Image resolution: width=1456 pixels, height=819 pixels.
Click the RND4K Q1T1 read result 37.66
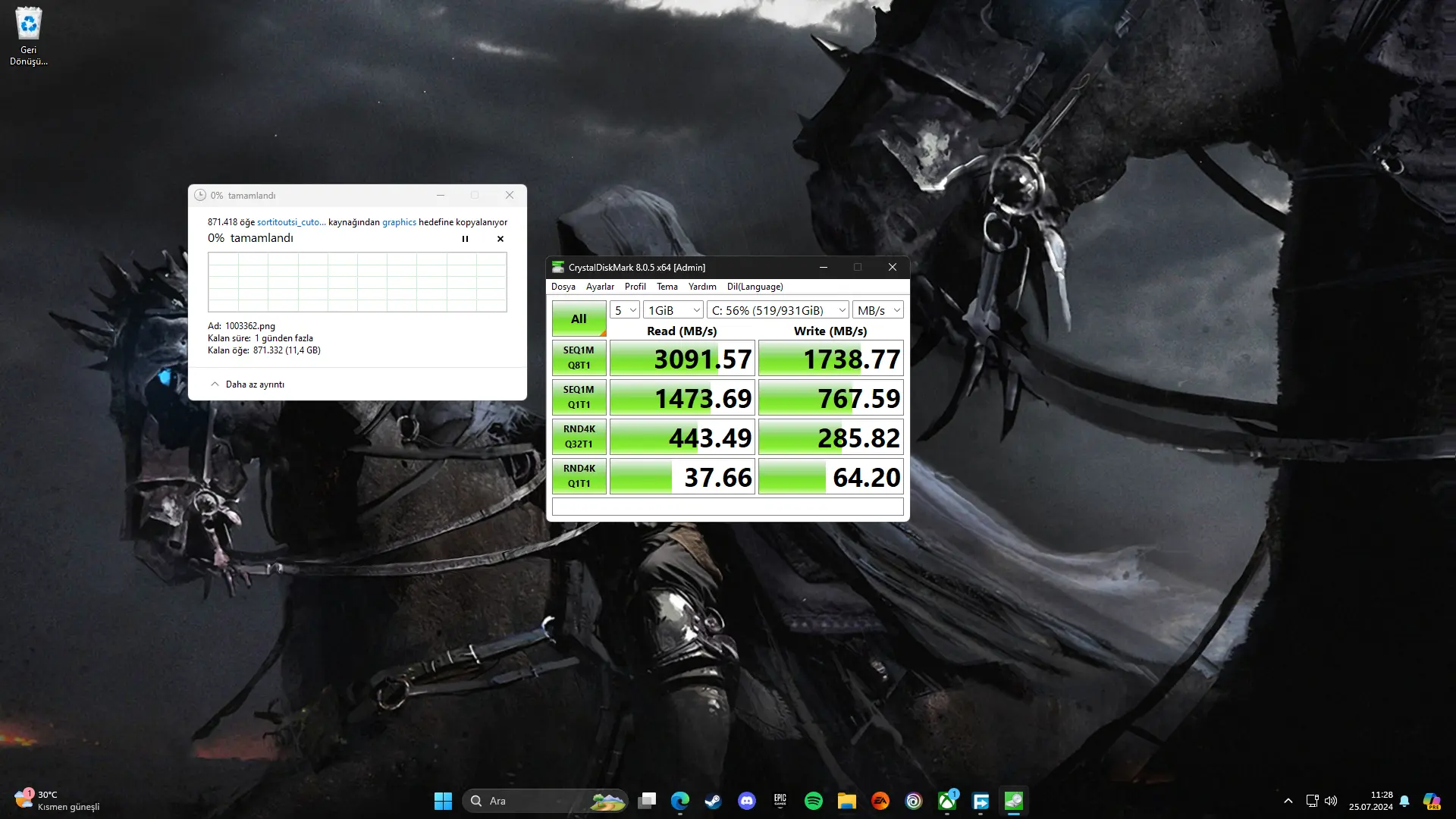tap(682, 476)
